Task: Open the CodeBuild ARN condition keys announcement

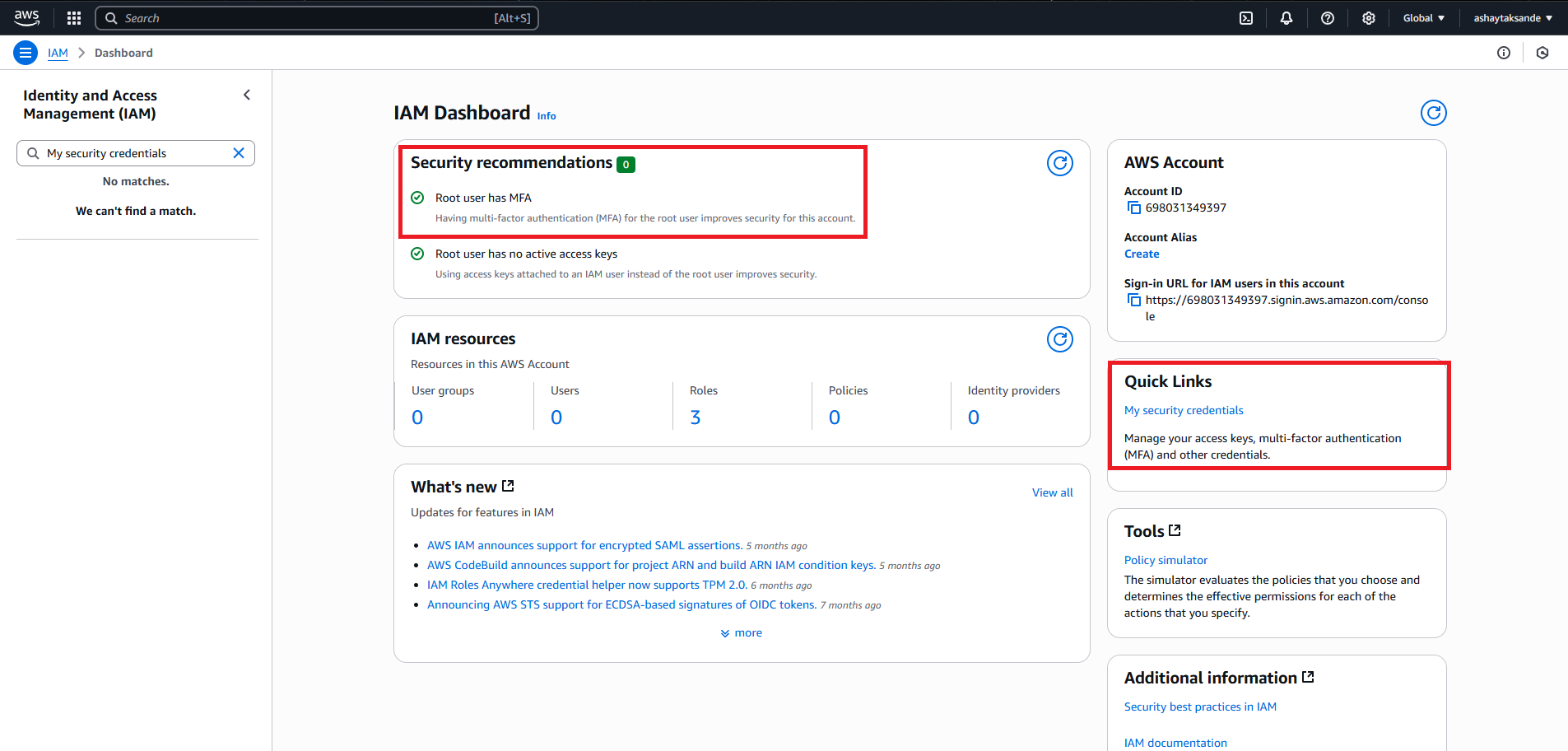Action: [651, 565]
